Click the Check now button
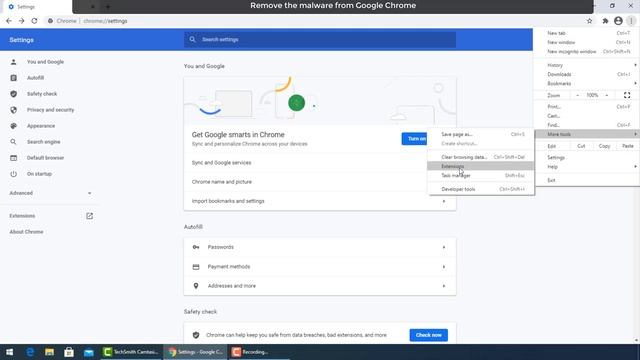 pos(429,335)
